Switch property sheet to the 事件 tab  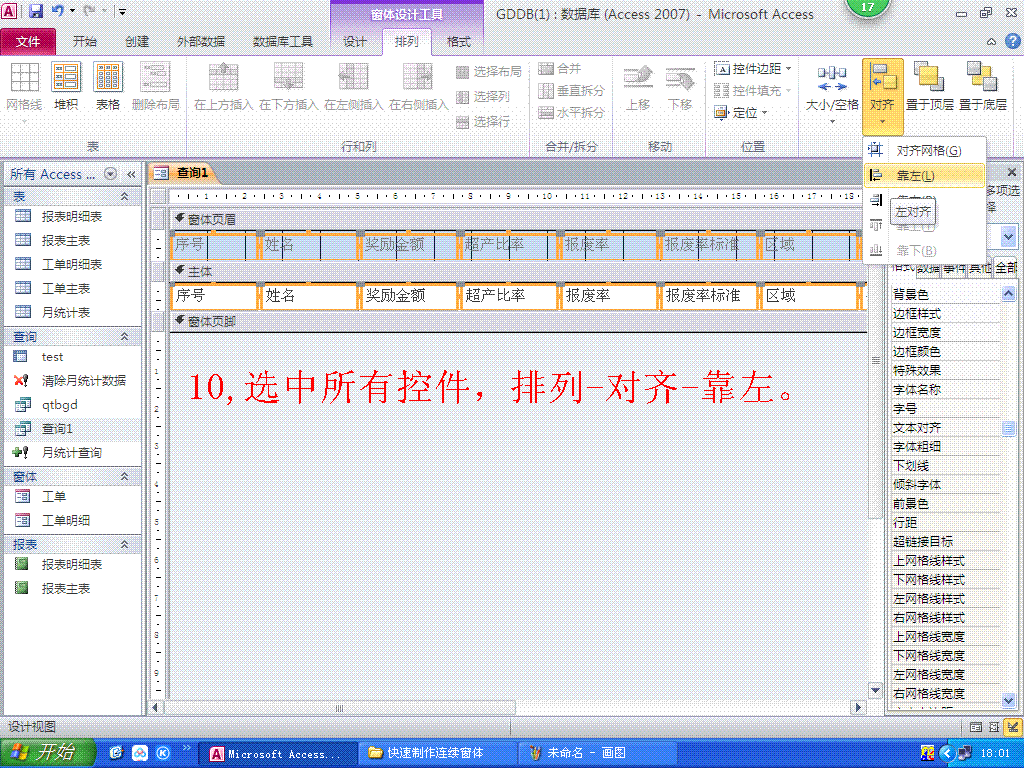954,267
